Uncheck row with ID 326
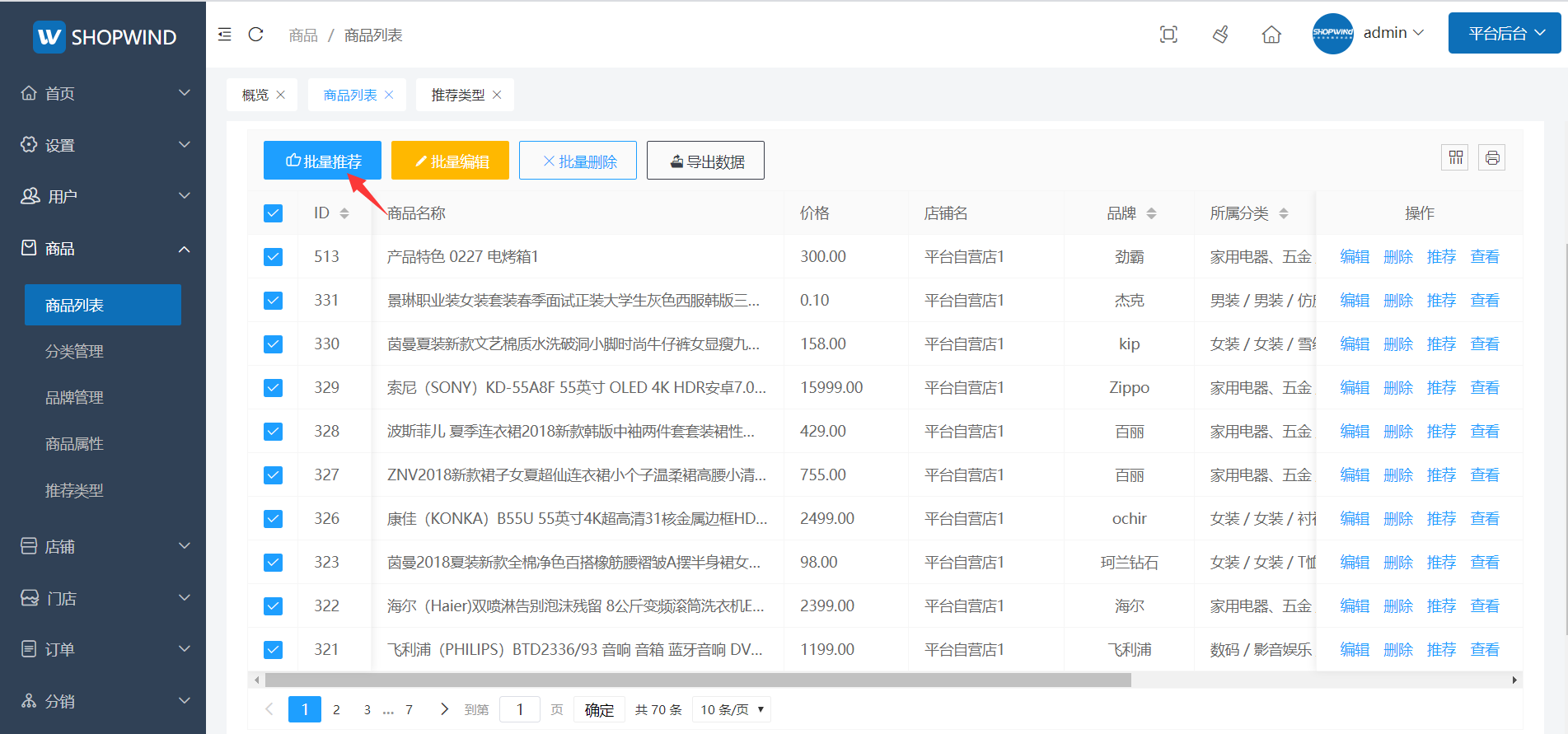Image resolution: width=1568 pixels, height=734 pixels. [x=274, y=519]
